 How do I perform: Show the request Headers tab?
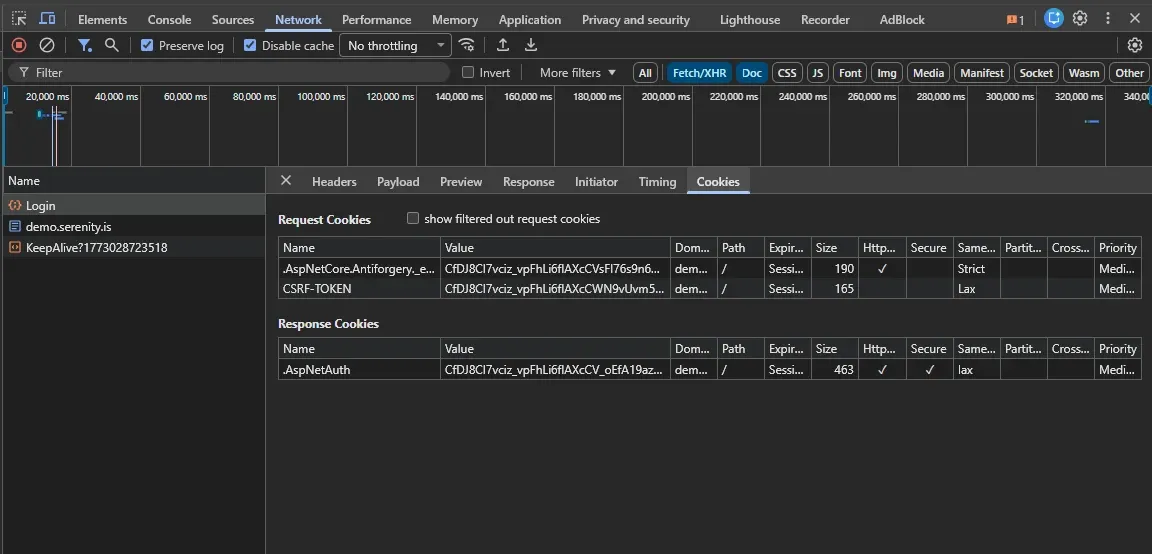[334, 181]
